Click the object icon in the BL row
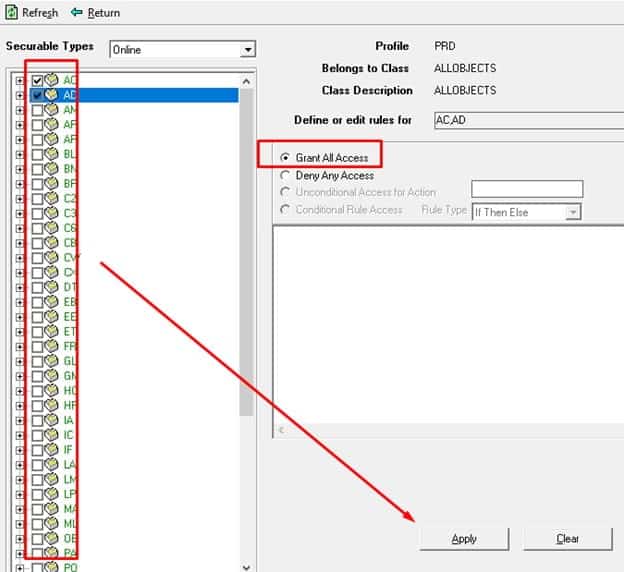Screen dimensions: 624x572 coord(51,154)
